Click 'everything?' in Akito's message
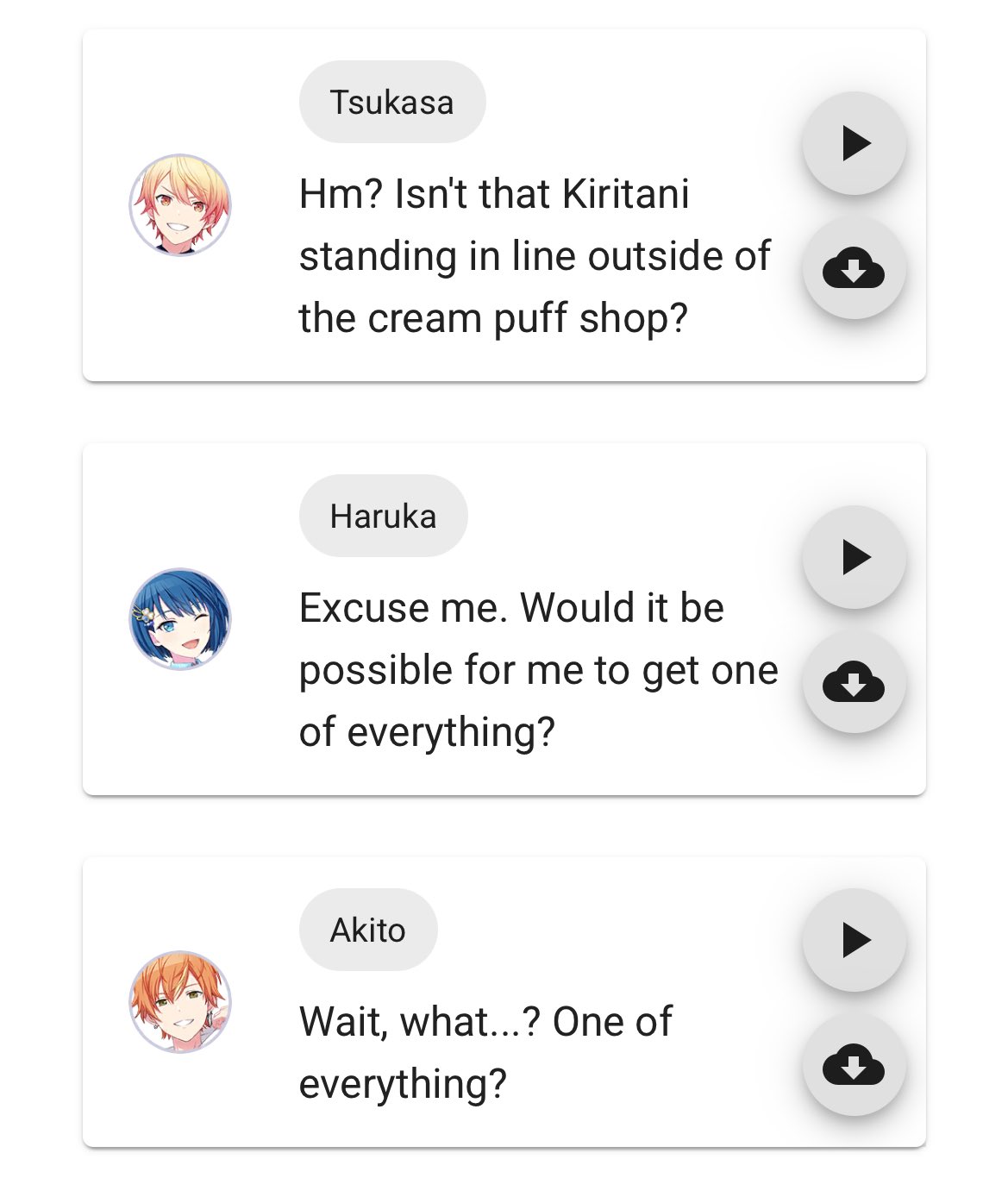The height and width of the screenshot is (1178, 1008). pos(403,1085)
